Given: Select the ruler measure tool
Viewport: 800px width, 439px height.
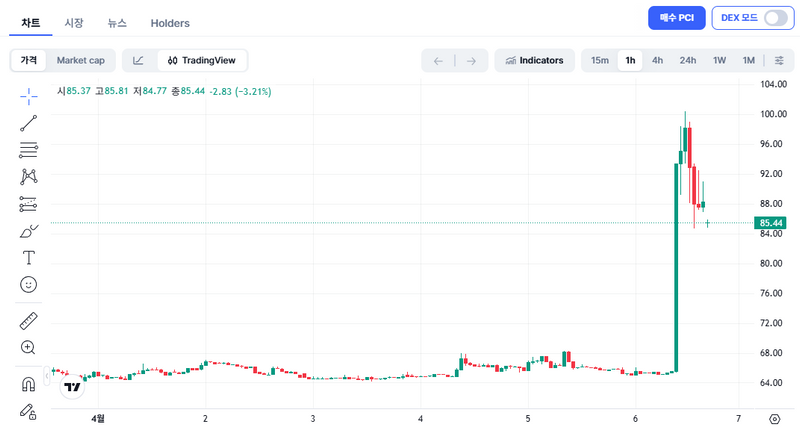Looking at the screenshot, I should pyautogui.click(x=28, y=321).
